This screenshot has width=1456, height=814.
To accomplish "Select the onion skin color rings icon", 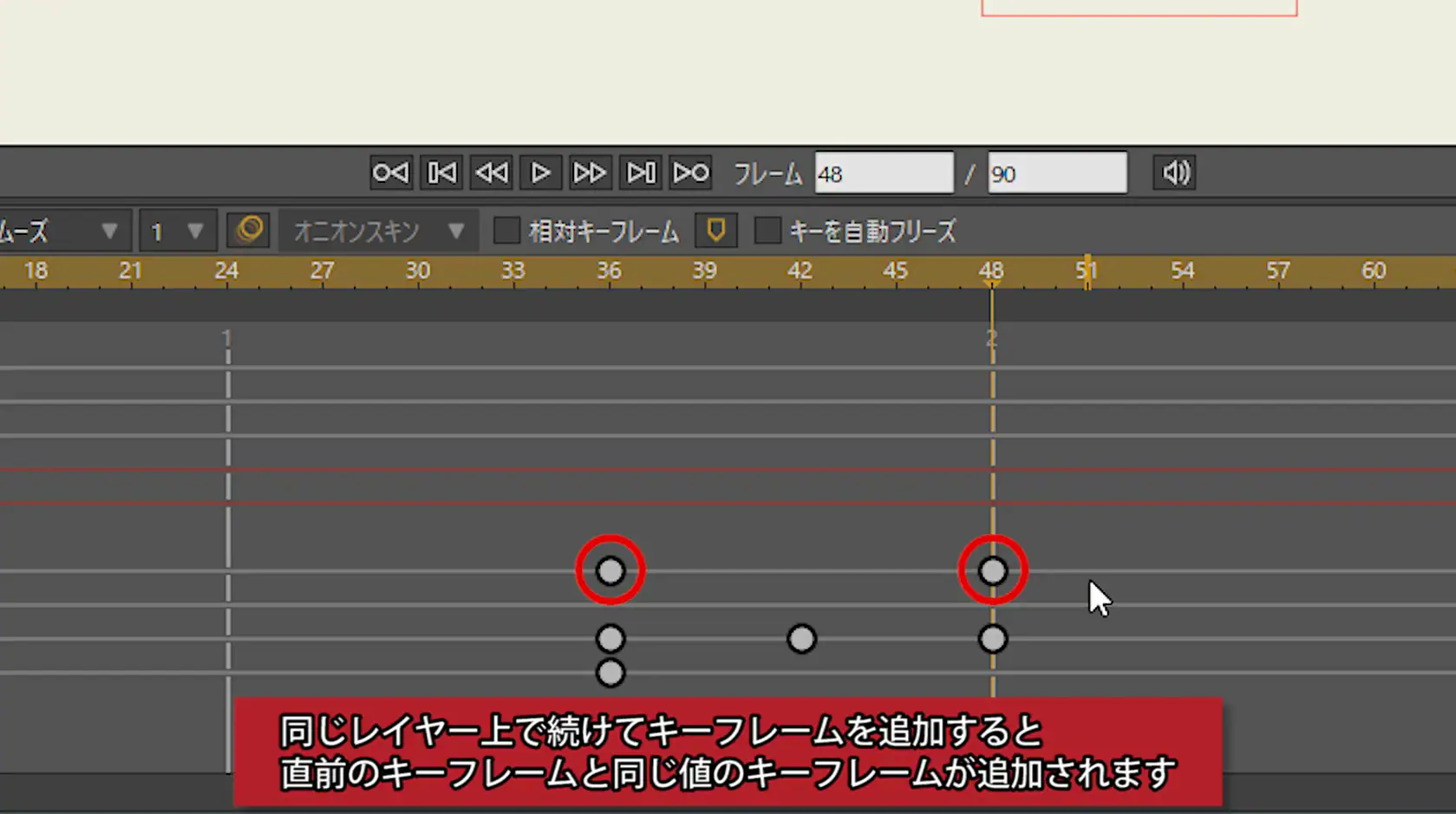I will pyautogui.click(x=249, y=231).
